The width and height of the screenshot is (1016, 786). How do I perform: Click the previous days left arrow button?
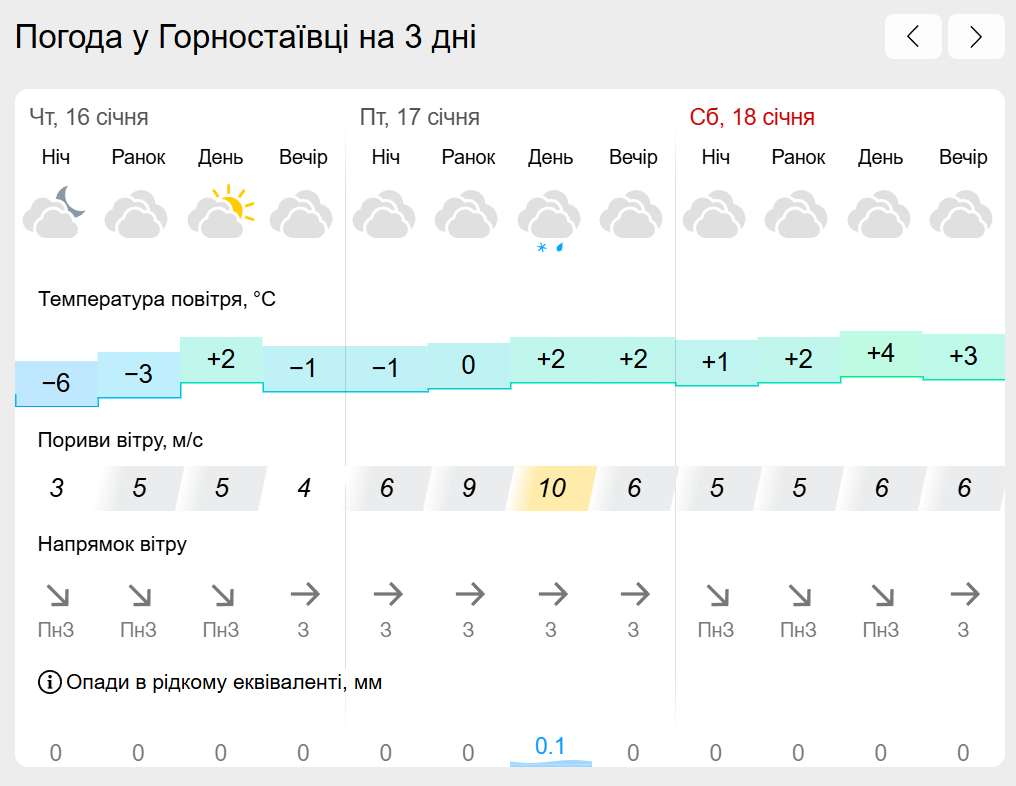tap(913, 38)
